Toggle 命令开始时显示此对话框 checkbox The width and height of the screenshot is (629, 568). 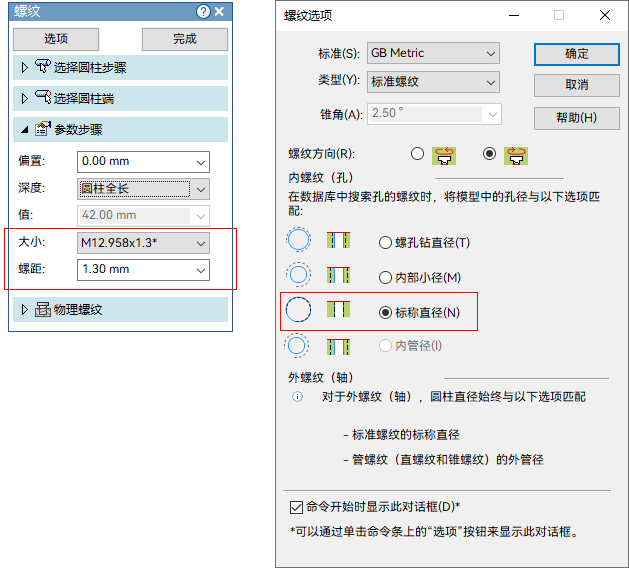296,507
